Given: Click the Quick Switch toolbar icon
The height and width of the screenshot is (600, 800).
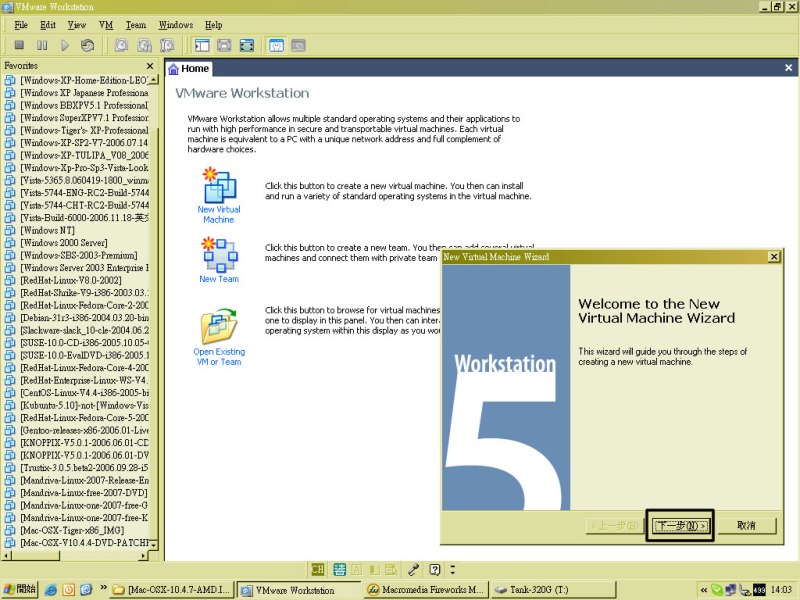Looking at the screenshot, I should [x=224, y=45].
